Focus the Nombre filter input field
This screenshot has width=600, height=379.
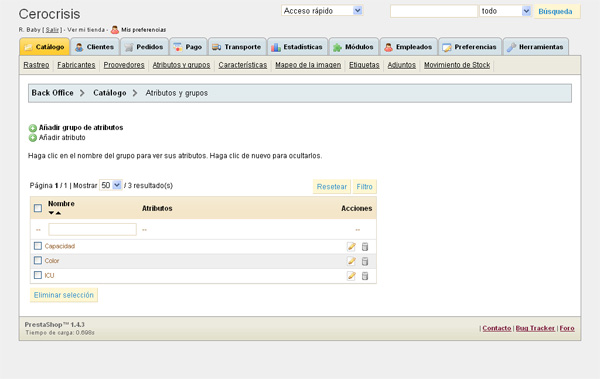pyautogui.click(x=92, y=229)
